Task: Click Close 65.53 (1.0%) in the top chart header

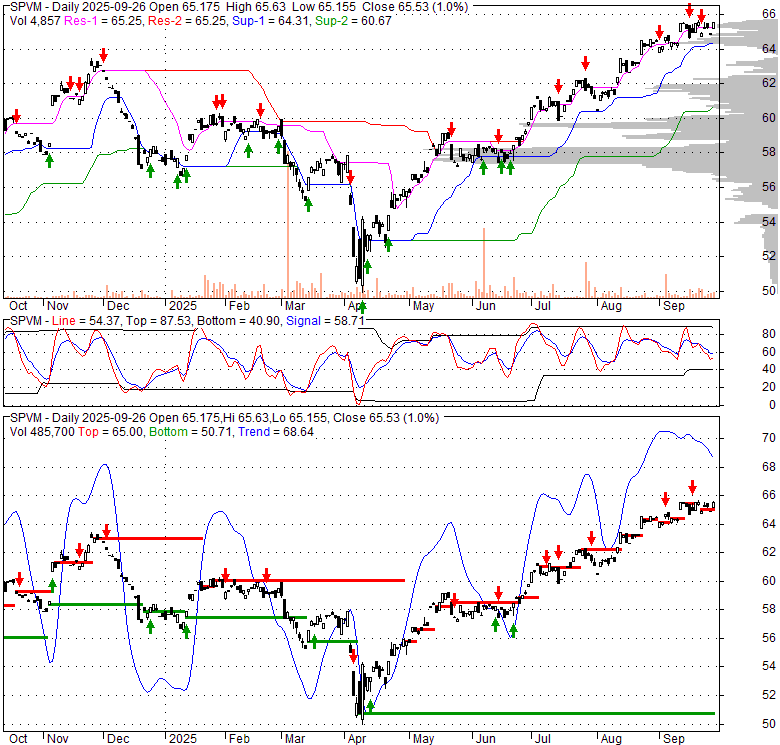Action: point(415,7)
